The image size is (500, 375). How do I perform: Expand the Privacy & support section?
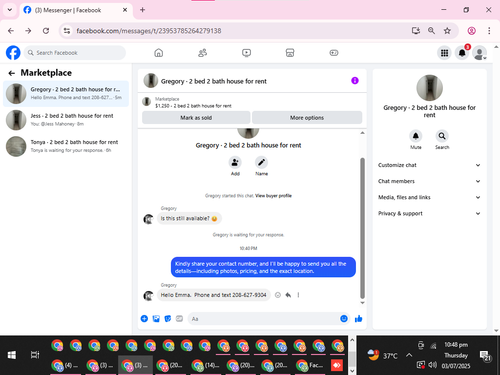(x=429, y=213)
